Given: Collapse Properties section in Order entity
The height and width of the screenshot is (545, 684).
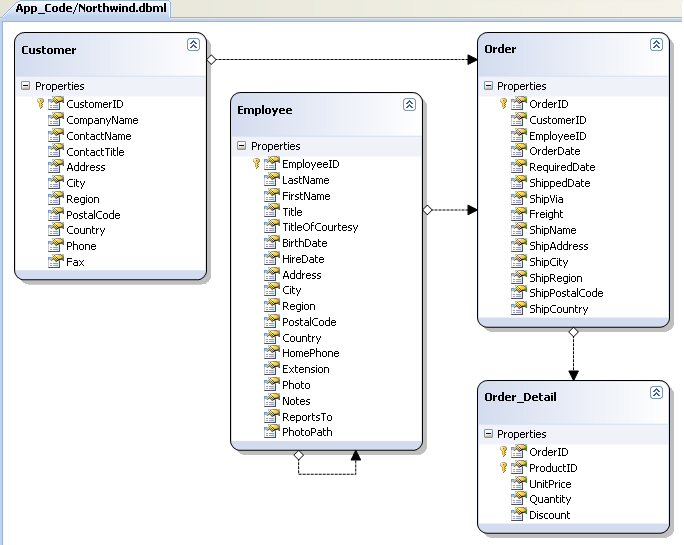Looking at the screenshot, I should 488,87.
